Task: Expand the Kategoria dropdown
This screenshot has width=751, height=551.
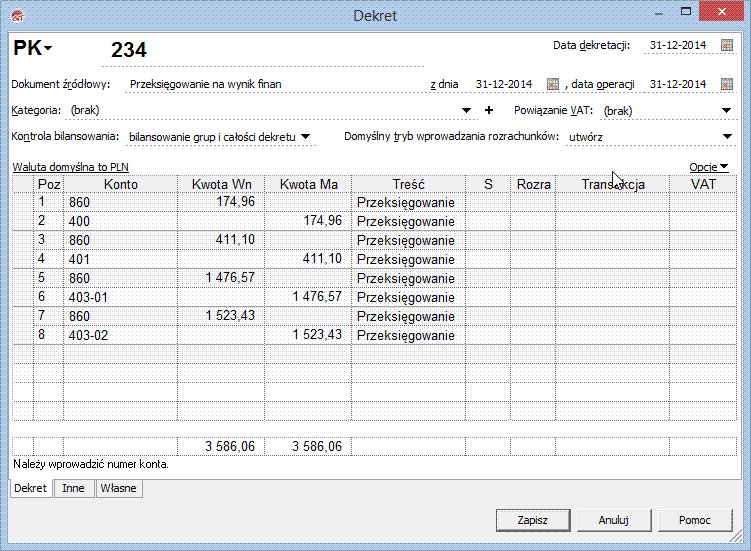Action: pos(466,111)
